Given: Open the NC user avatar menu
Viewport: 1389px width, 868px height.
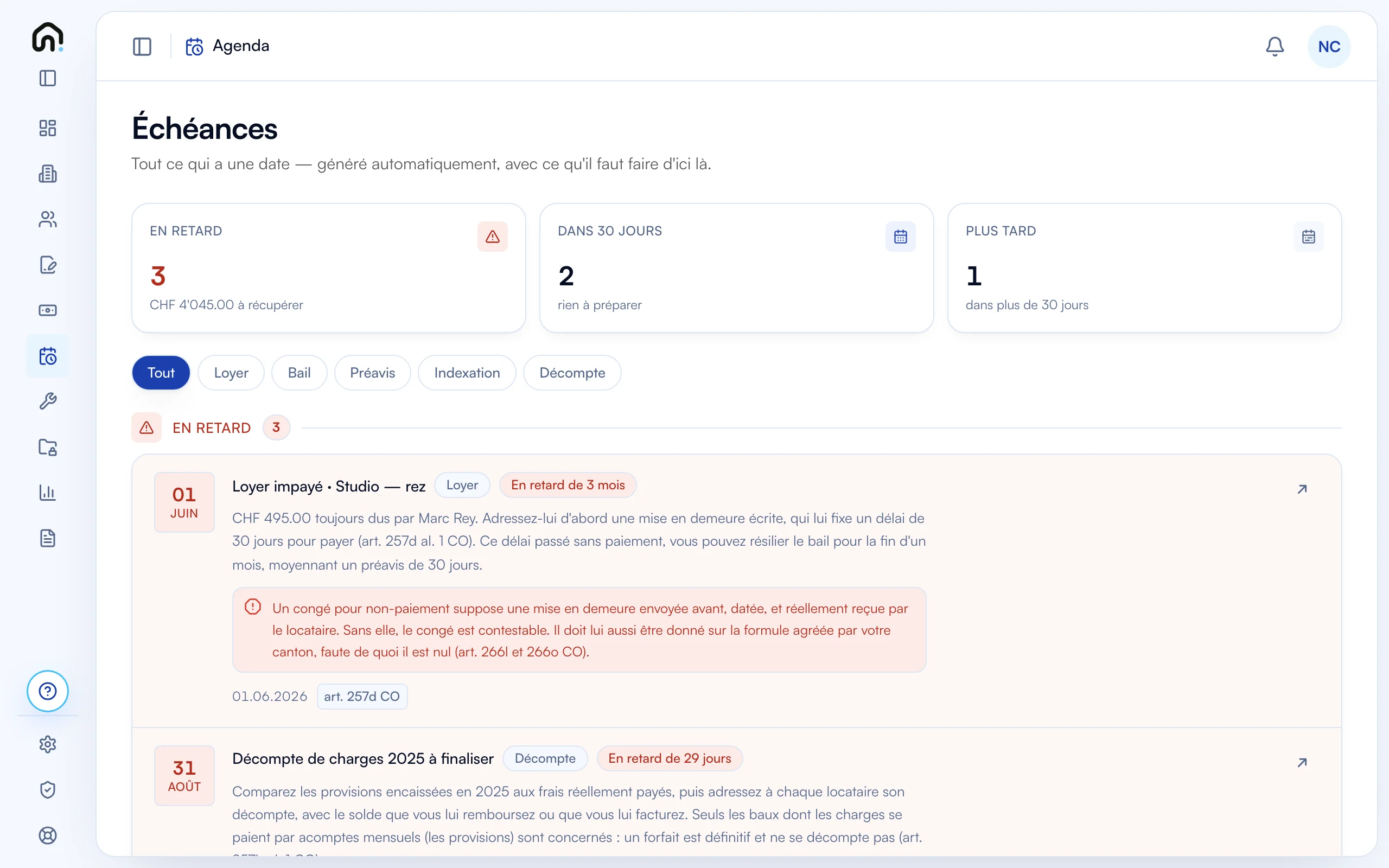Looking at the screenshot, I should click(1329, 47).
